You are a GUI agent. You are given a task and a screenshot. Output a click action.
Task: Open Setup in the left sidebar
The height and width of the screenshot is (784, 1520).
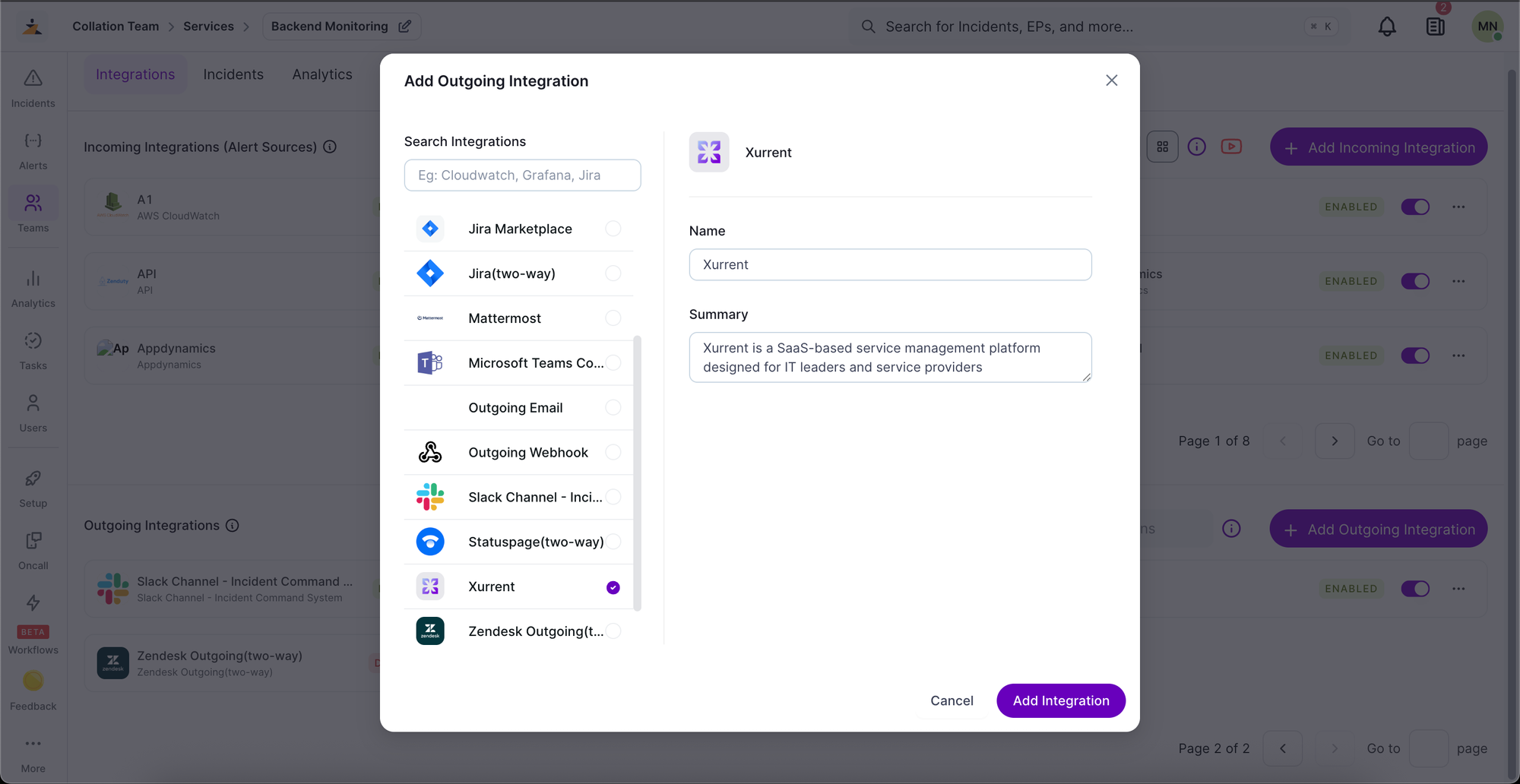point(33,488)
